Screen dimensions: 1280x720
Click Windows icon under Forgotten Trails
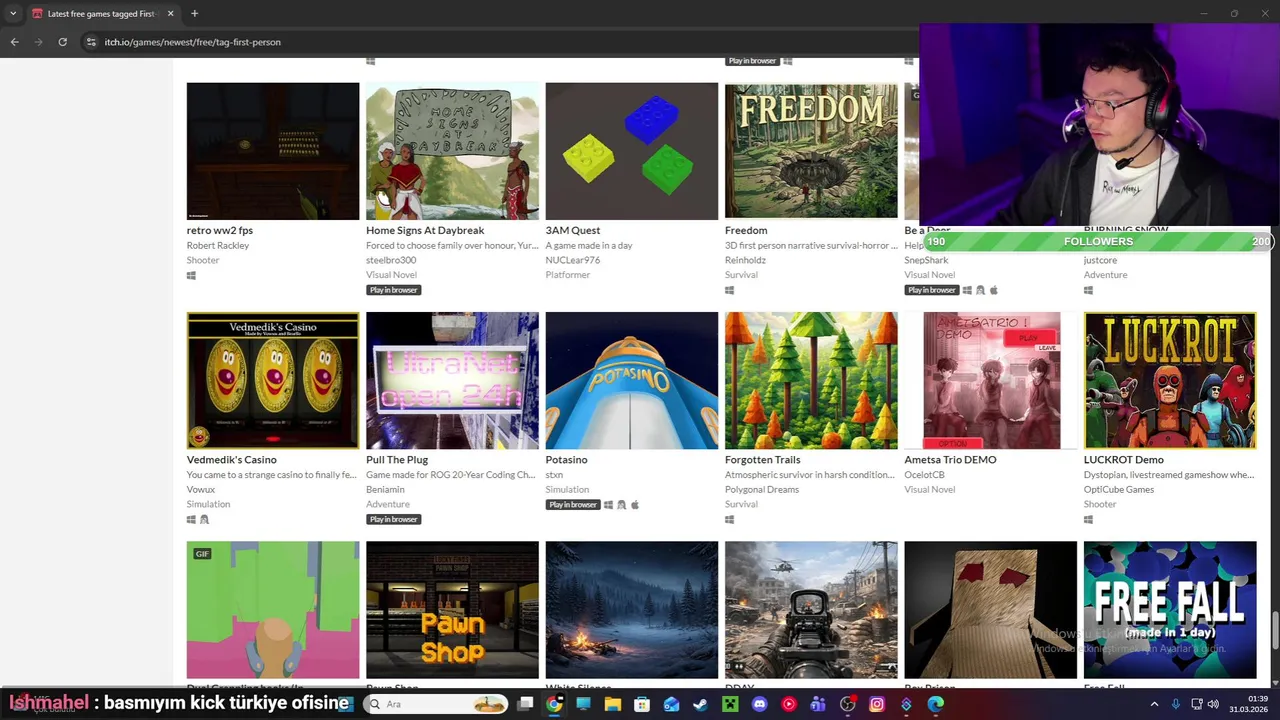click(729, 519)
